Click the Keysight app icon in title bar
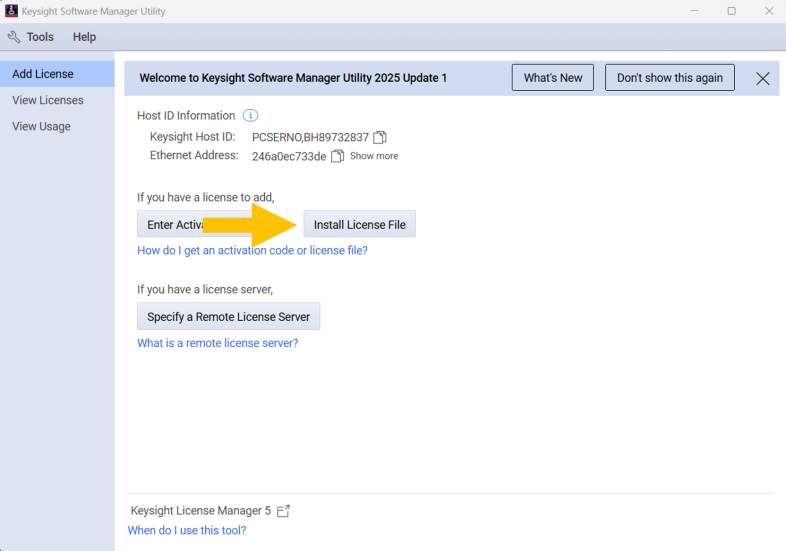 [x=11, y=11]
